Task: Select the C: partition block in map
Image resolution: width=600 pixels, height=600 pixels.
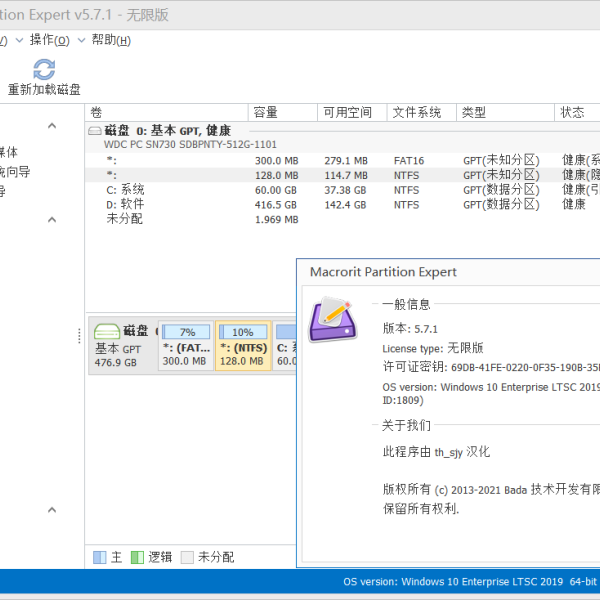Action: click(285, 346)
